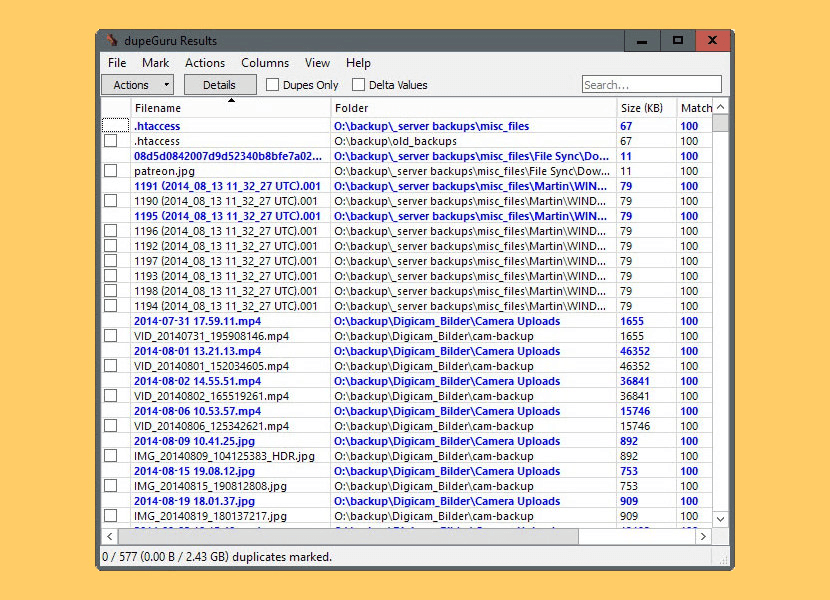Viewport: 830px width, 600px height.
Task: Click the horizontal scrollbar thumb
Action: click(x=350, y=537)
